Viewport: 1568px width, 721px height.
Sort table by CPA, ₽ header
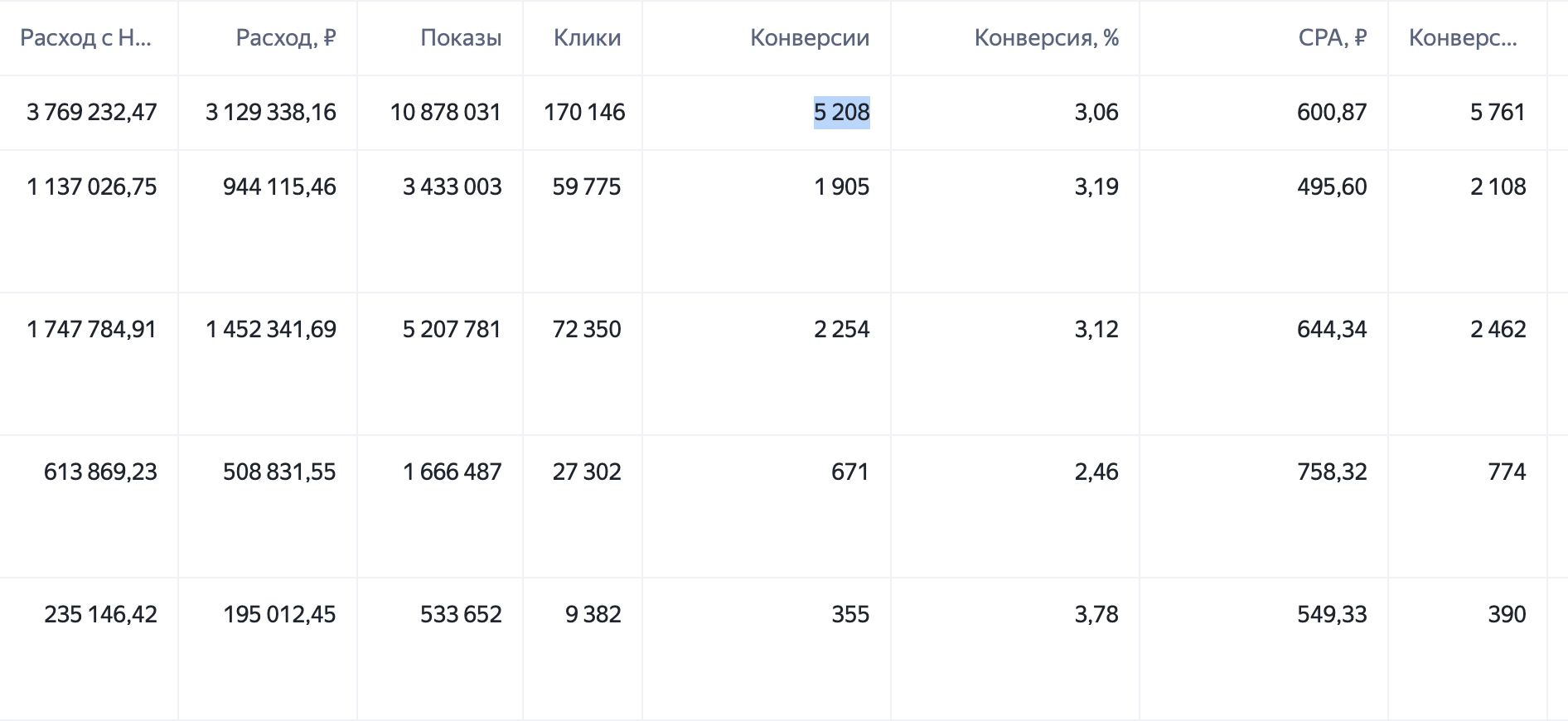[x=1332, y=38]
